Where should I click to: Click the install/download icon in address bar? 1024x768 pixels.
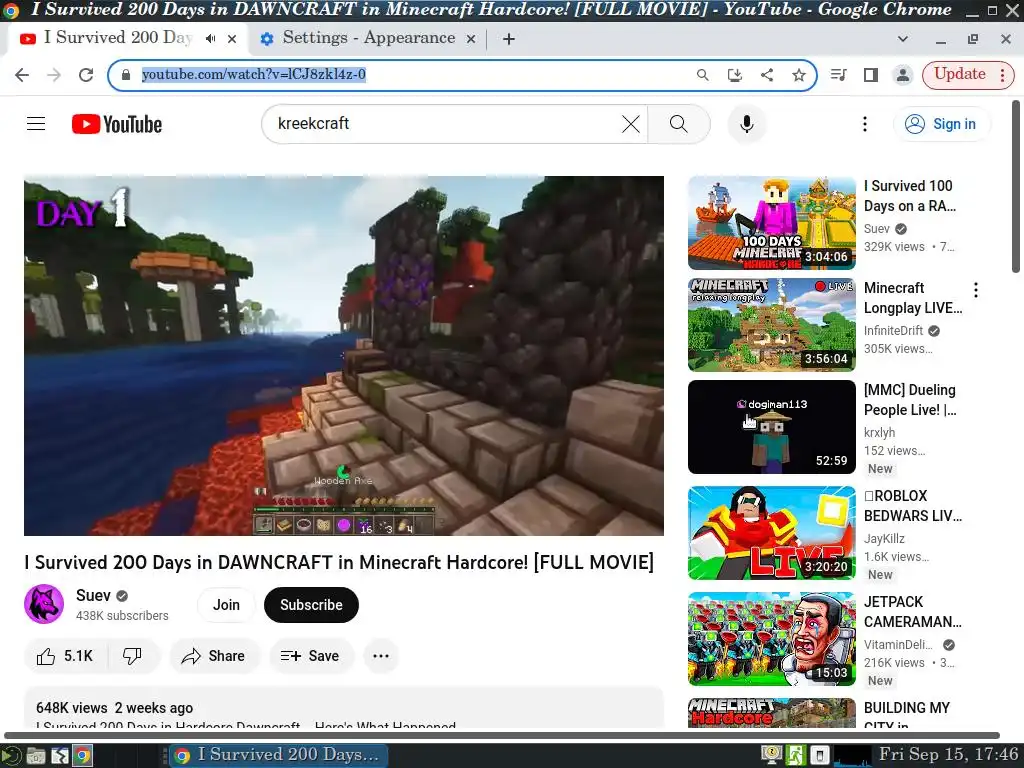coord(735,75)
